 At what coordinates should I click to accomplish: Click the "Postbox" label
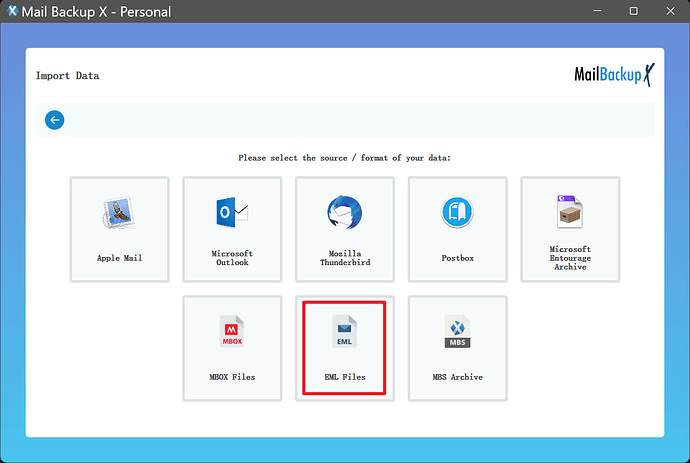click(458, 258)
